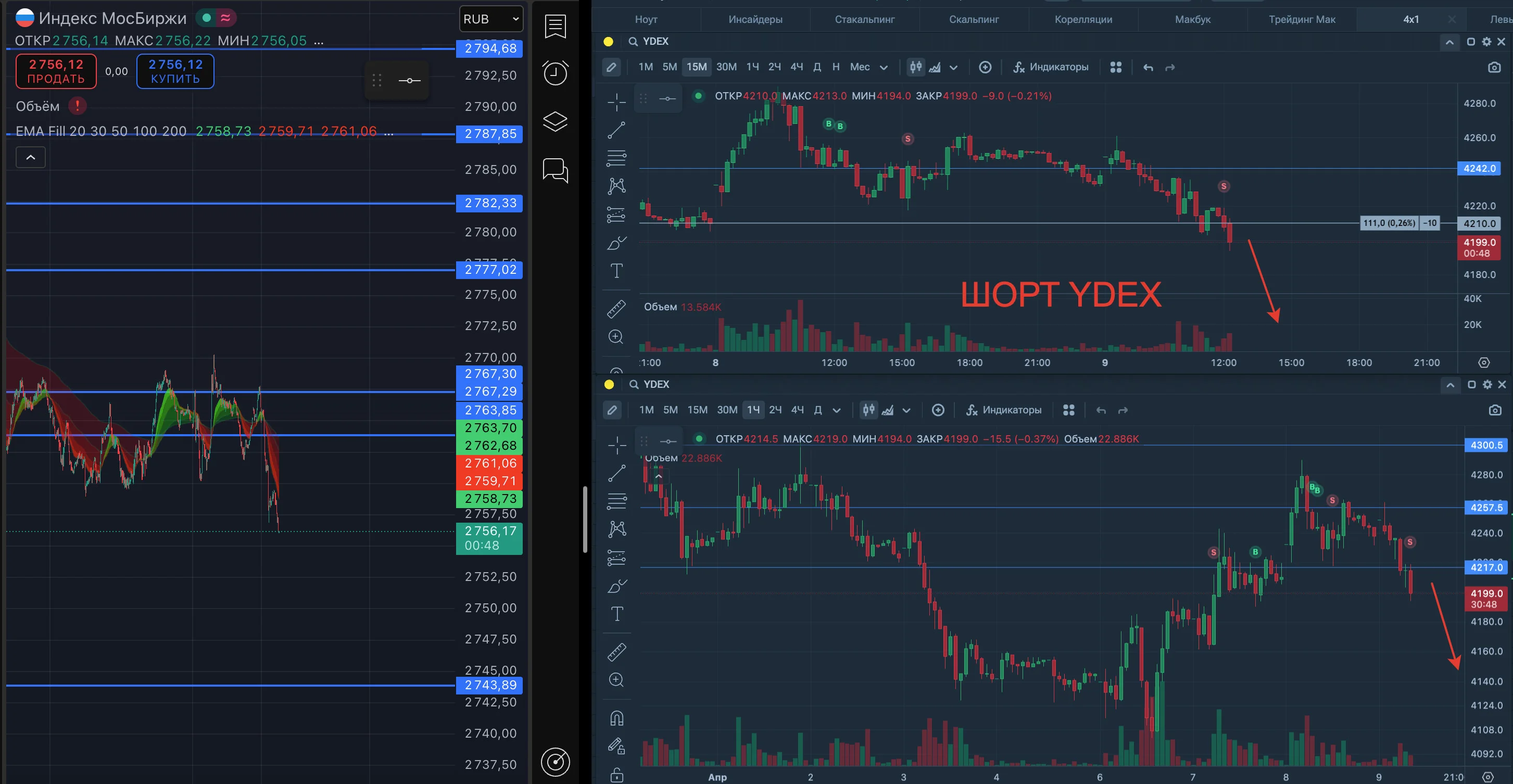Click YDEX ticker search in bottom panel
1513x784 pixels.
click(x=650, y=385)
